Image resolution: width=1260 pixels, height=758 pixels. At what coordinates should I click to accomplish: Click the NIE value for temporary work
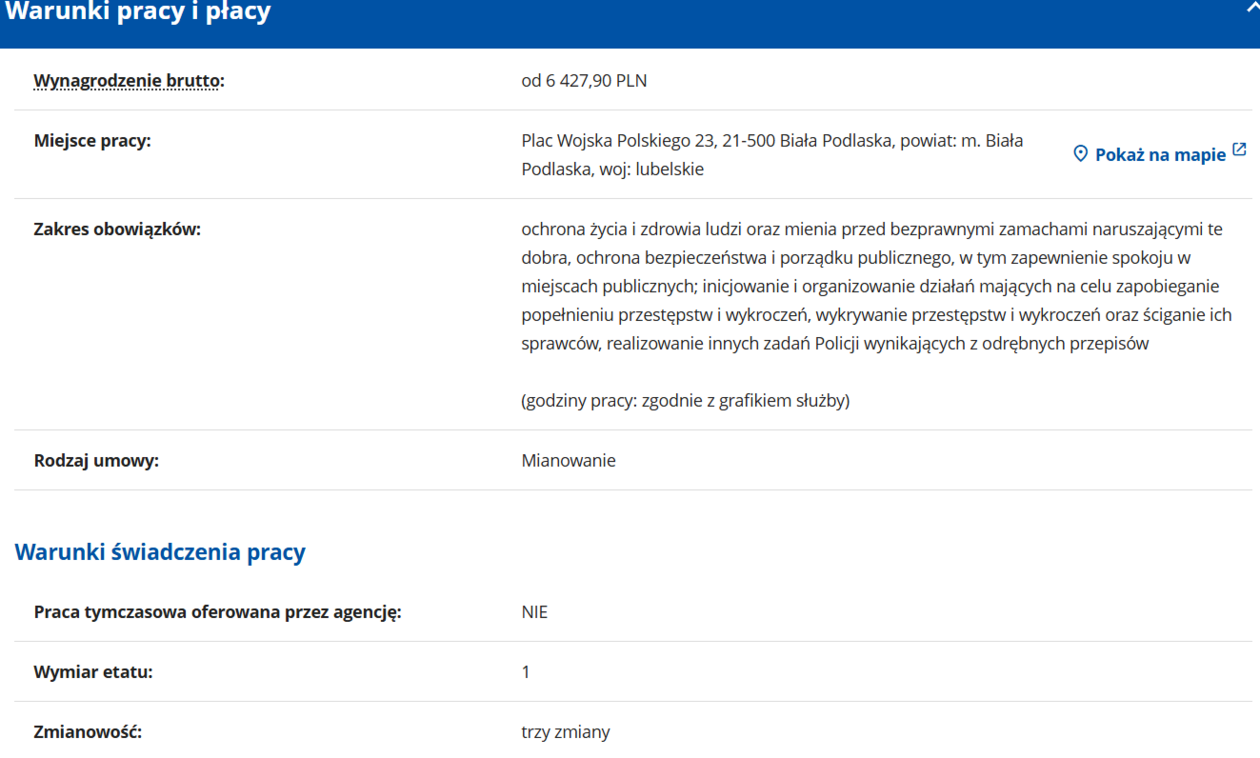(534, 612)
